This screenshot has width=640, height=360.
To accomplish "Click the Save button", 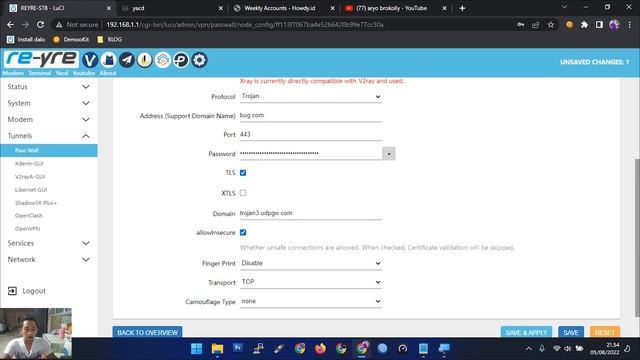I will pos(571,332).
